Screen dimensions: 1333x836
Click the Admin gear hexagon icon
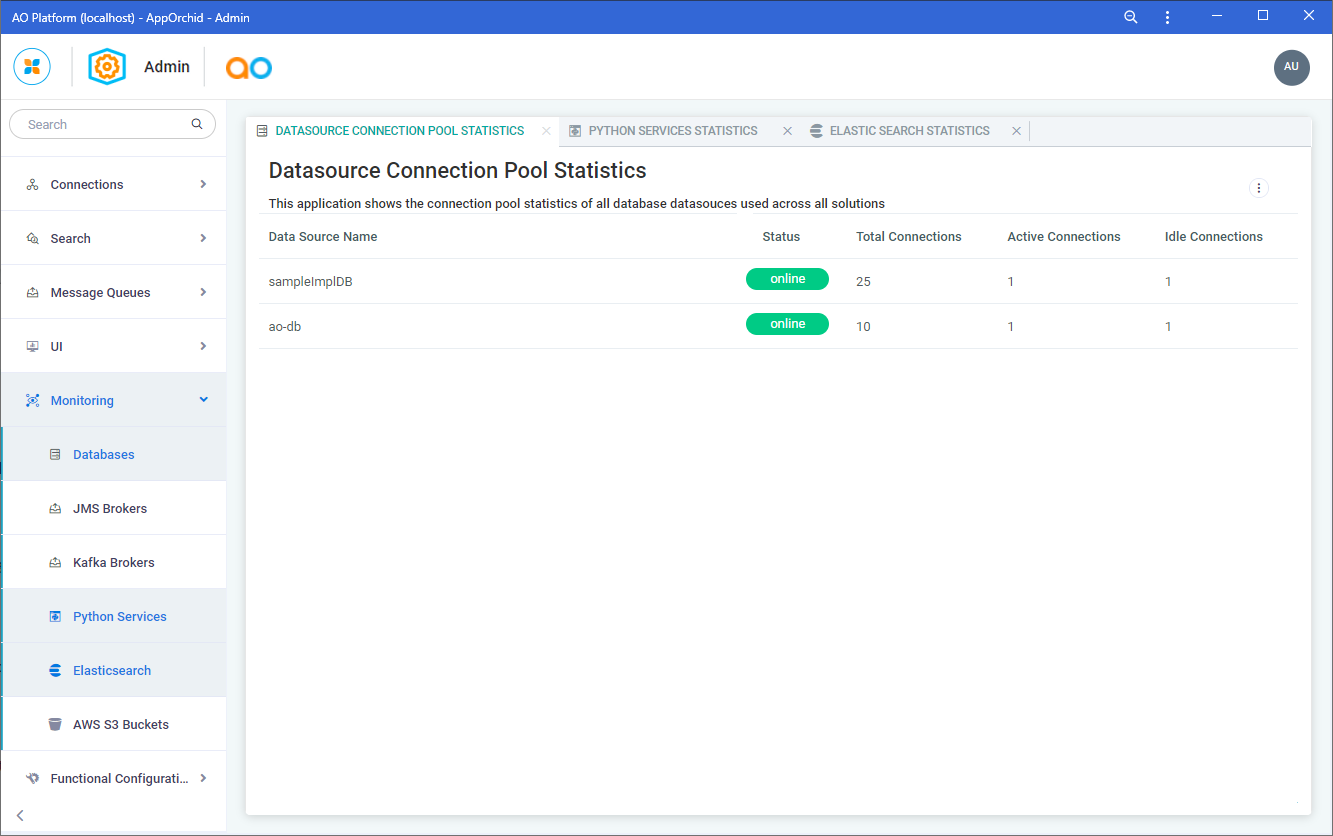(107, 67)
